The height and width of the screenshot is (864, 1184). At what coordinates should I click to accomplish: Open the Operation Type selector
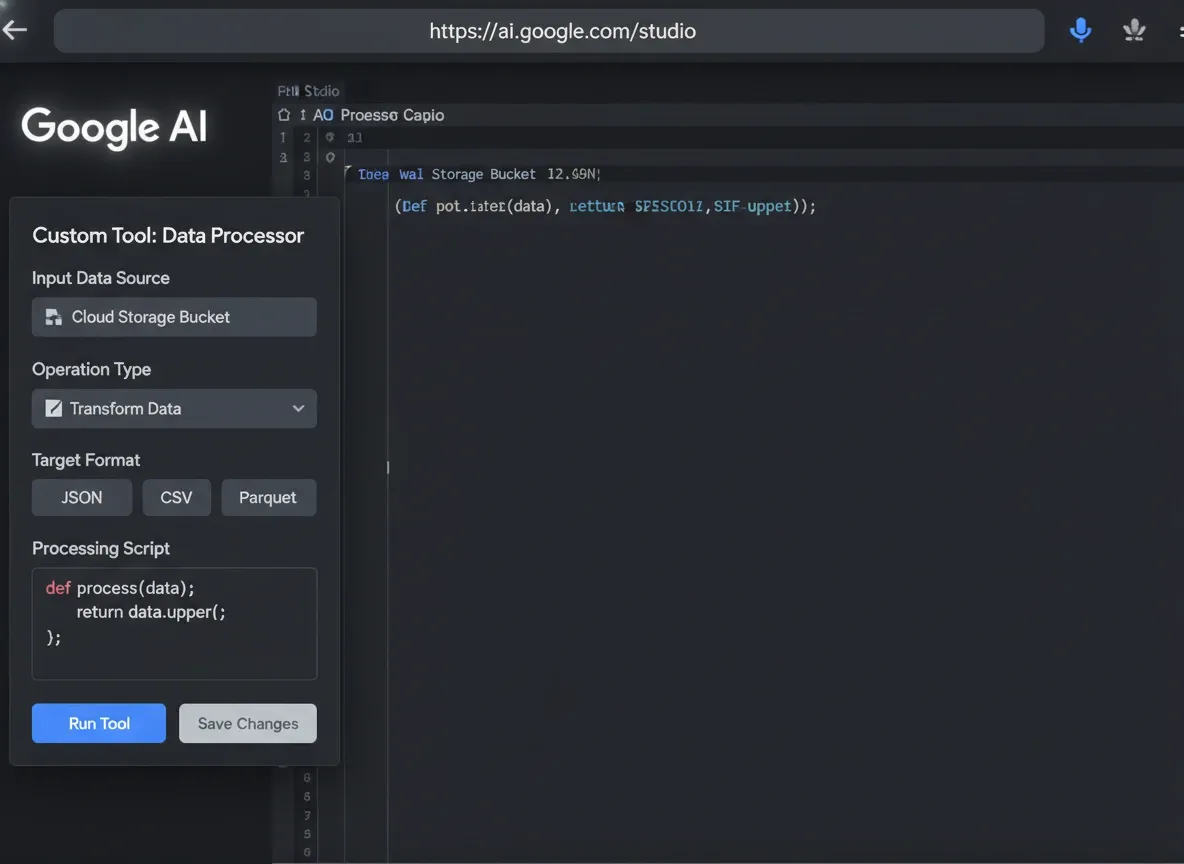click(174, 408)
